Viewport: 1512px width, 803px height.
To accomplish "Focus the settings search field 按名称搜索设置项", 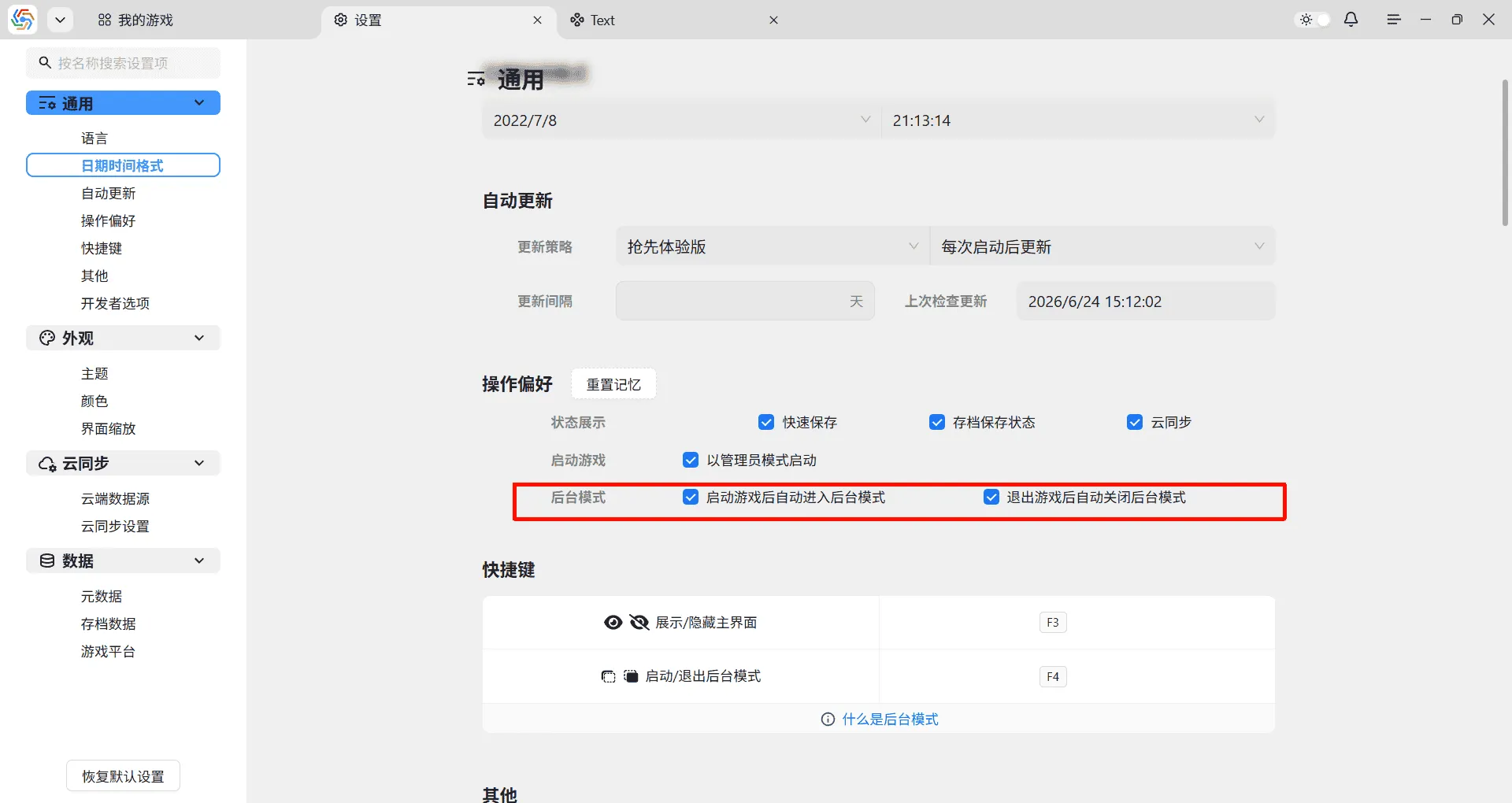I will pyautogui.click(x=123, y=63).
